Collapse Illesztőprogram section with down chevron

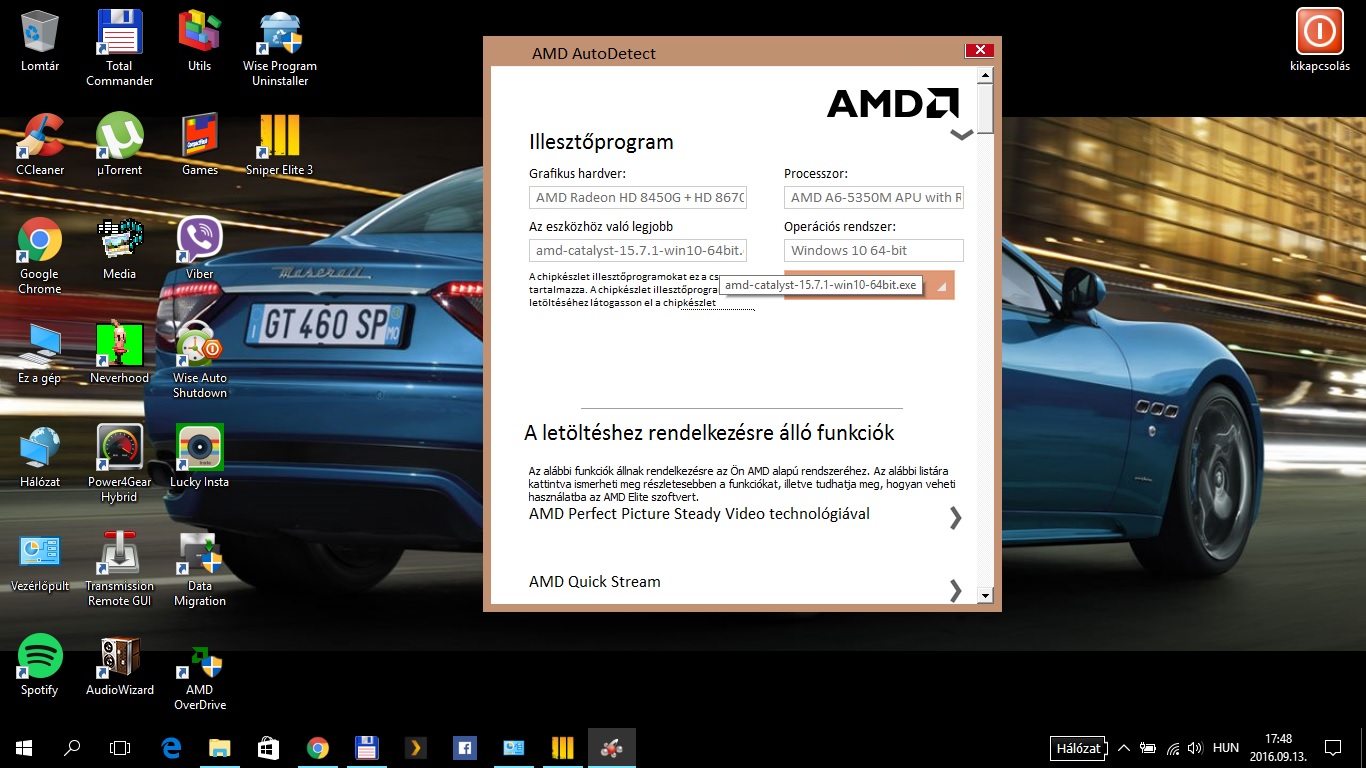pos(961,134)
